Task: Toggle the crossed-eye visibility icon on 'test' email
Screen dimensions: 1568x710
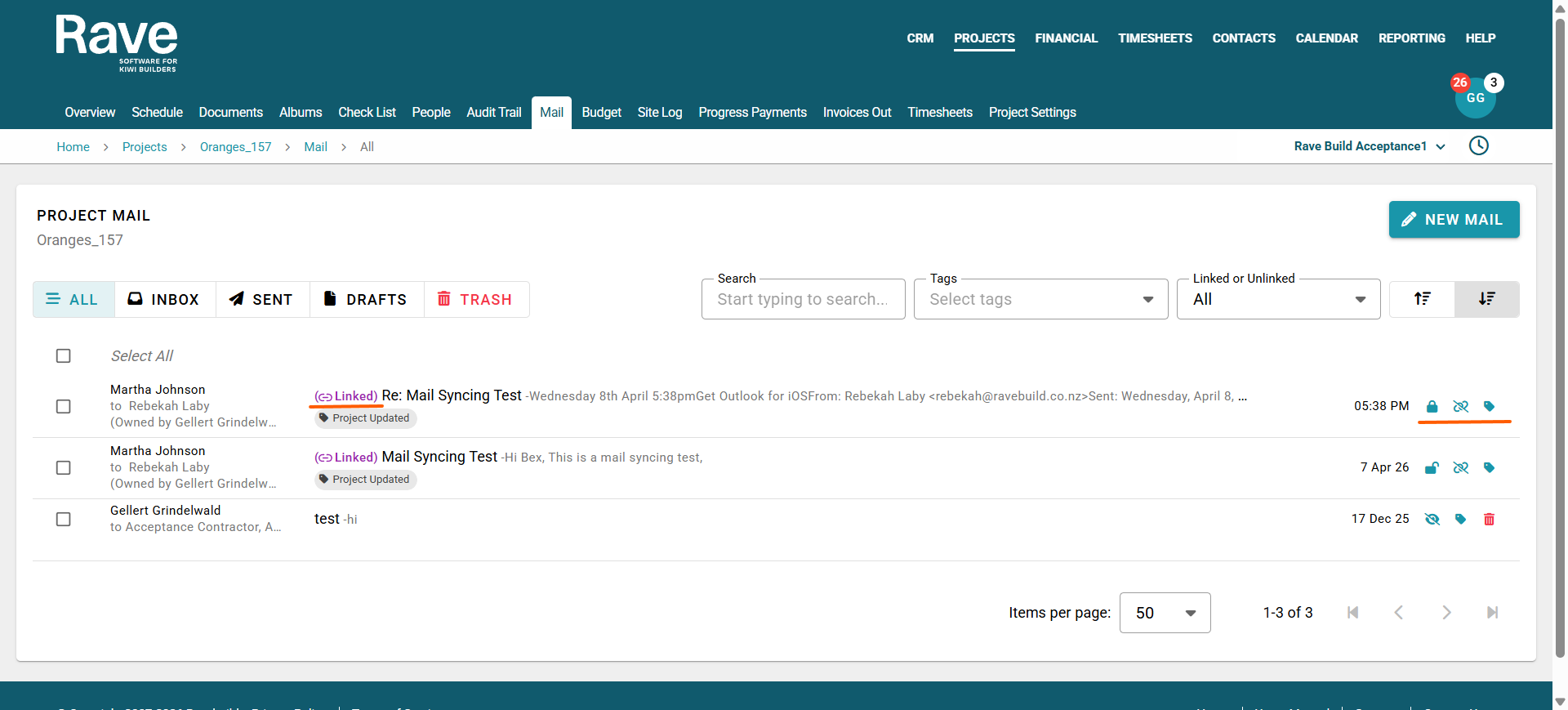Action: [1432, 520]
